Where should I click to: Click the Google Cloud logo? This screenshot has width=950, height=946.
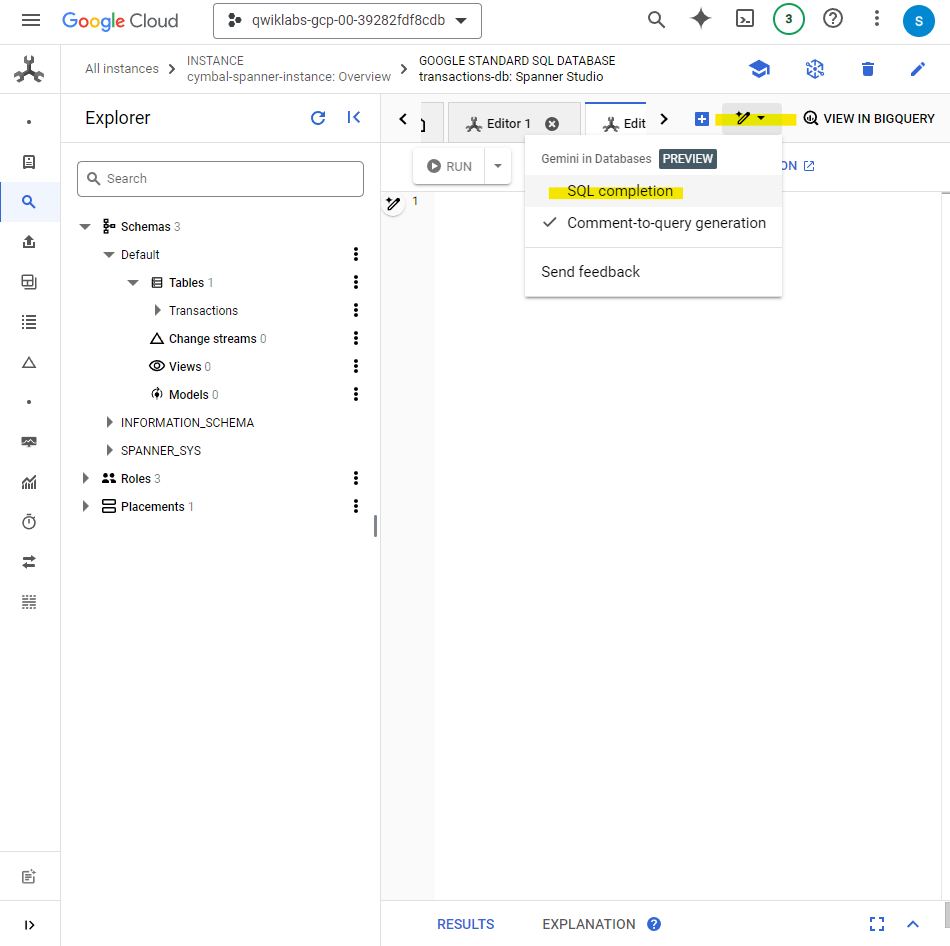pos(120,21)
